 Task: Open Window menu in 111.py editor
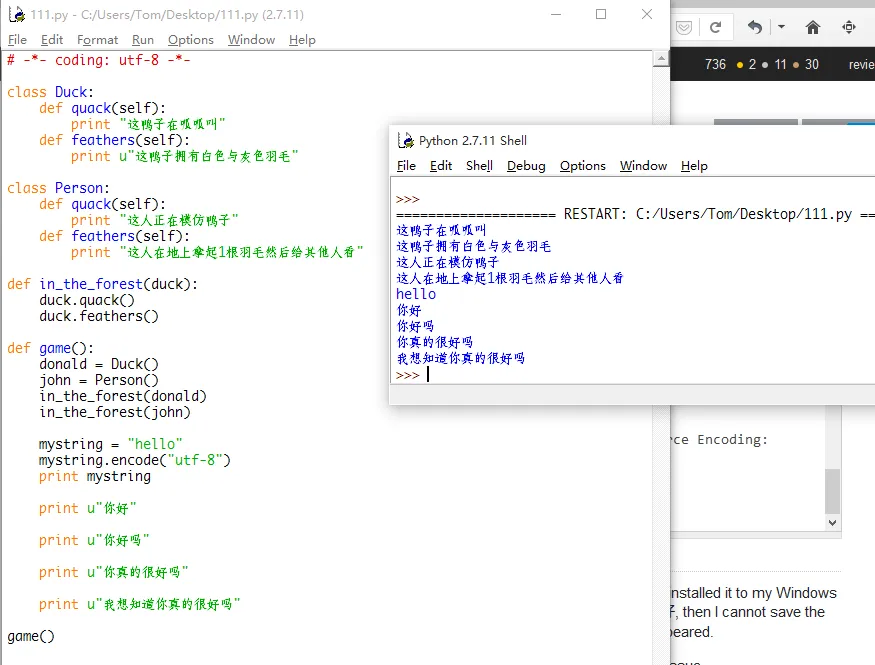[x=251, y=40]
